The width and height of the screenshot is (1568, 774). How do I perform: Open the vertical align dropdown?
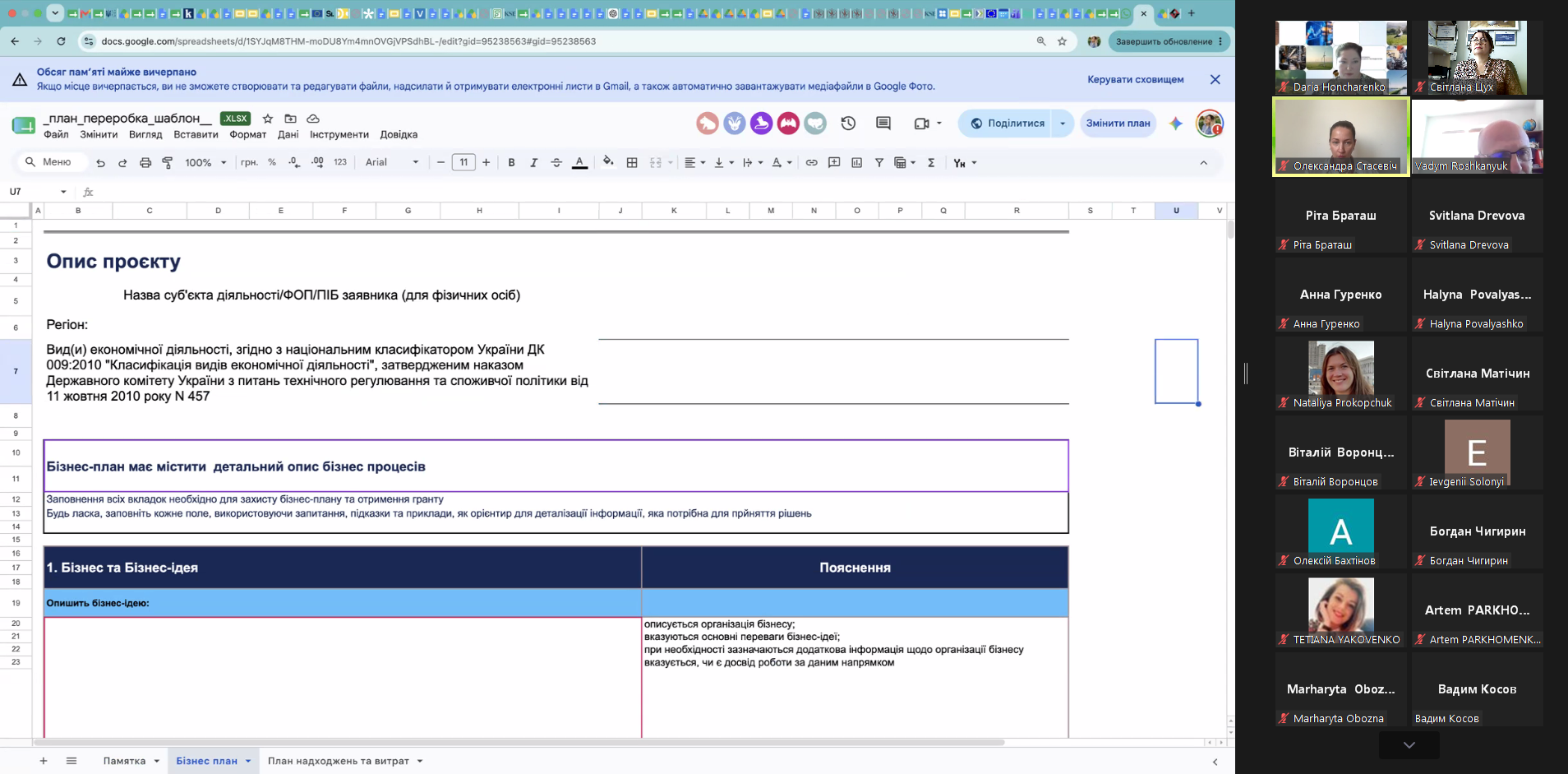point(724,163)
